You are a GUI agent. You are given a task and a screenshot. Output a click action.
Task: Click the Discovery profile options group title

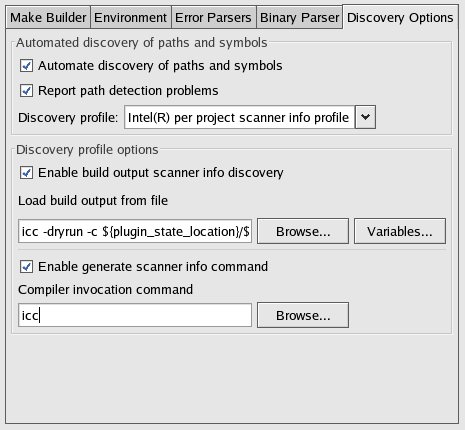coord(87,150)
